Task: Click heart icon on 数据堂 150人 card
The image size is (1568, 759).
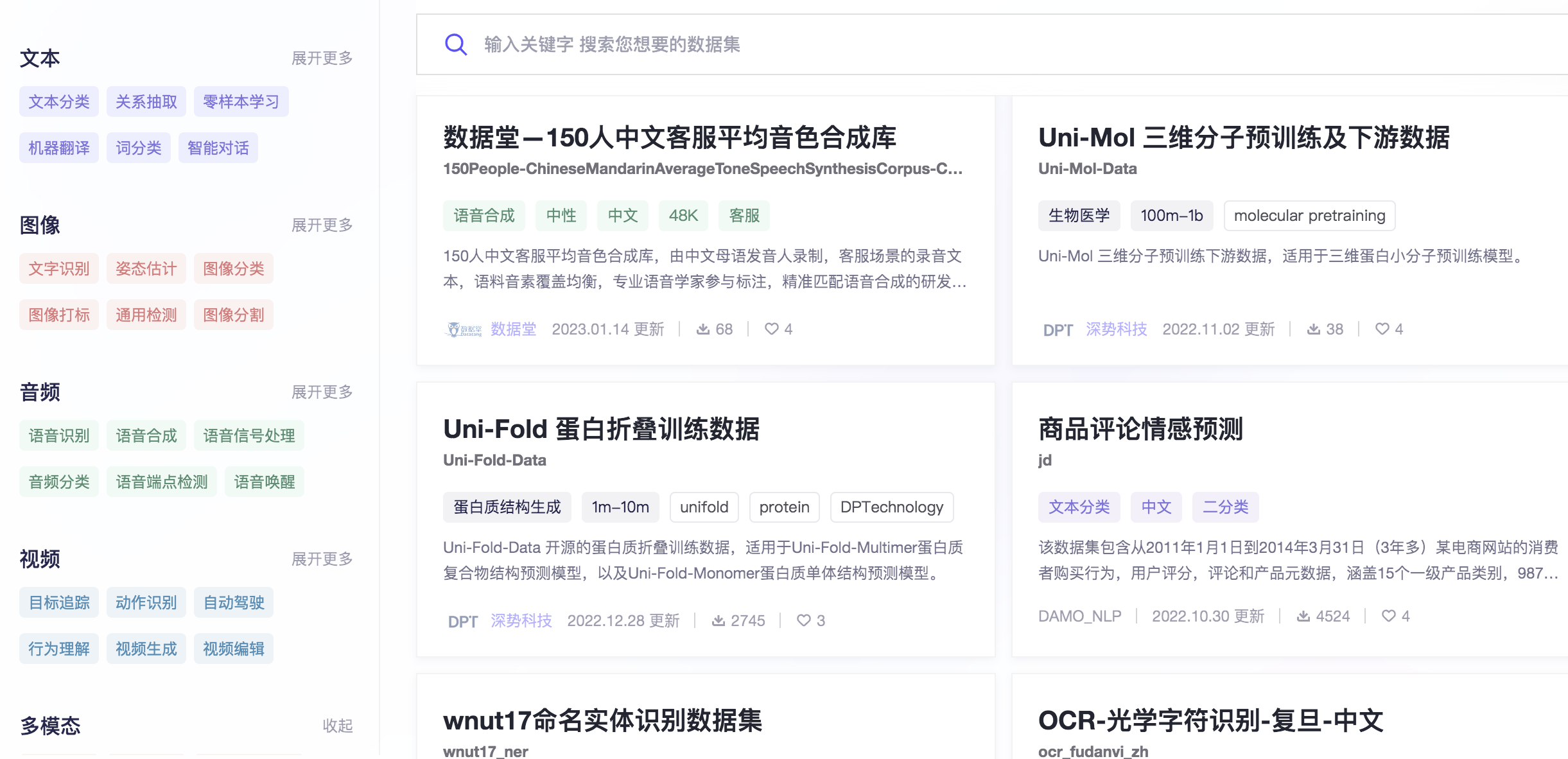Action: point(772,329)
